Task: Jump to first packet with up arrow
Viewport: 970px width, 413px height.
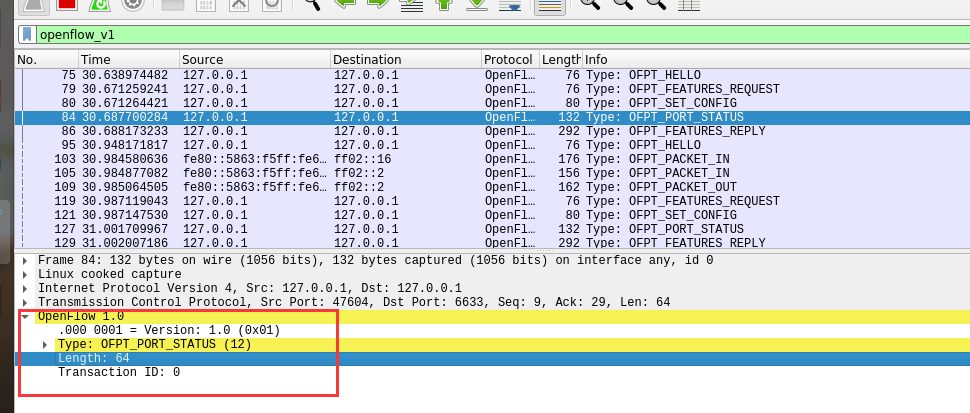Action: (444, 4)
